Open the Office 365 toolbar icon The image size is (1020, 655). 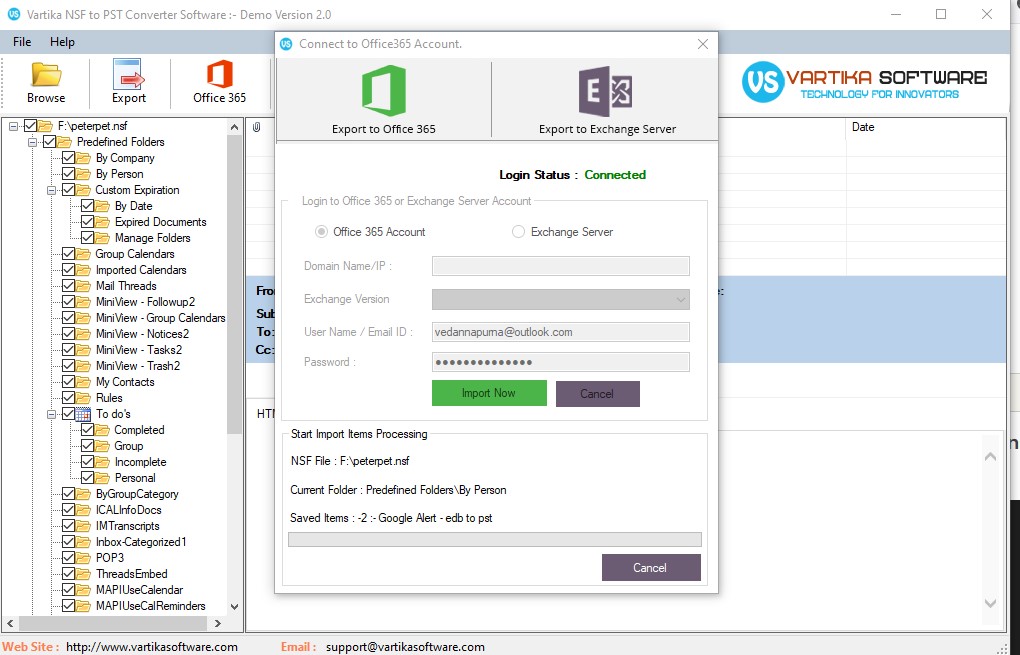coord(220,74)
